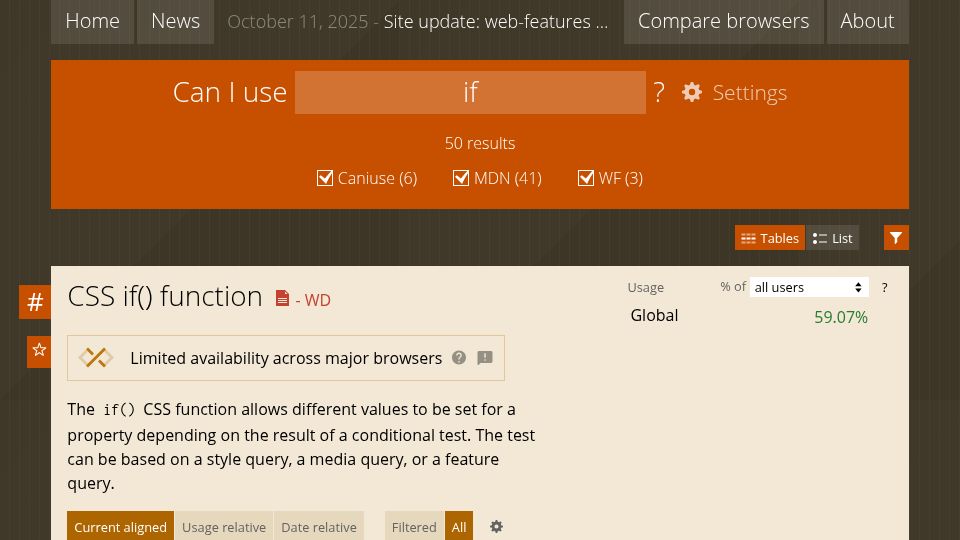Uncheck the MDN (41) checkbox
The height and width of the screenshot is (540, 960).
coord(460,178)
